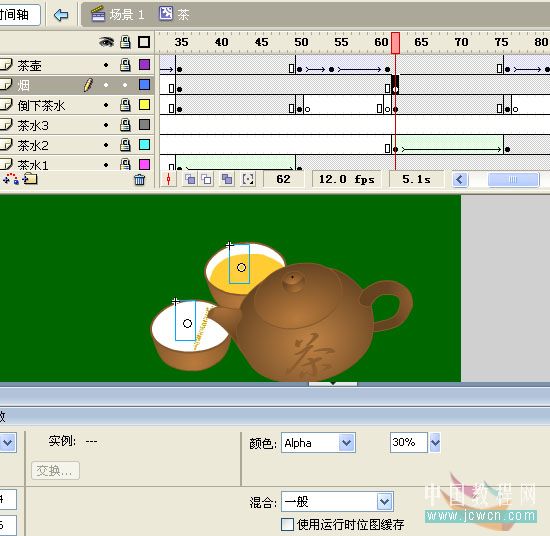Click the edit multiple frames icon
This screenshot has width=550, height=536.
[227, 179]
